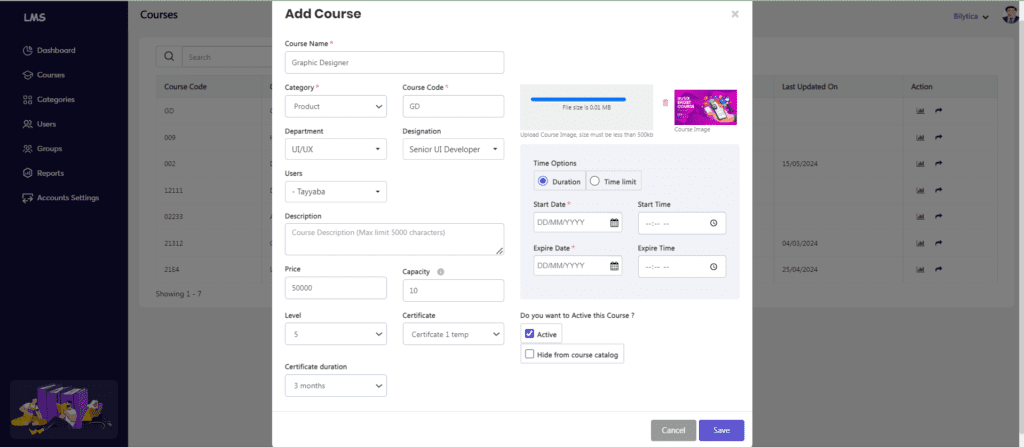
Task: Open the Category dropdown showing Product
Action: coord(336,107)
